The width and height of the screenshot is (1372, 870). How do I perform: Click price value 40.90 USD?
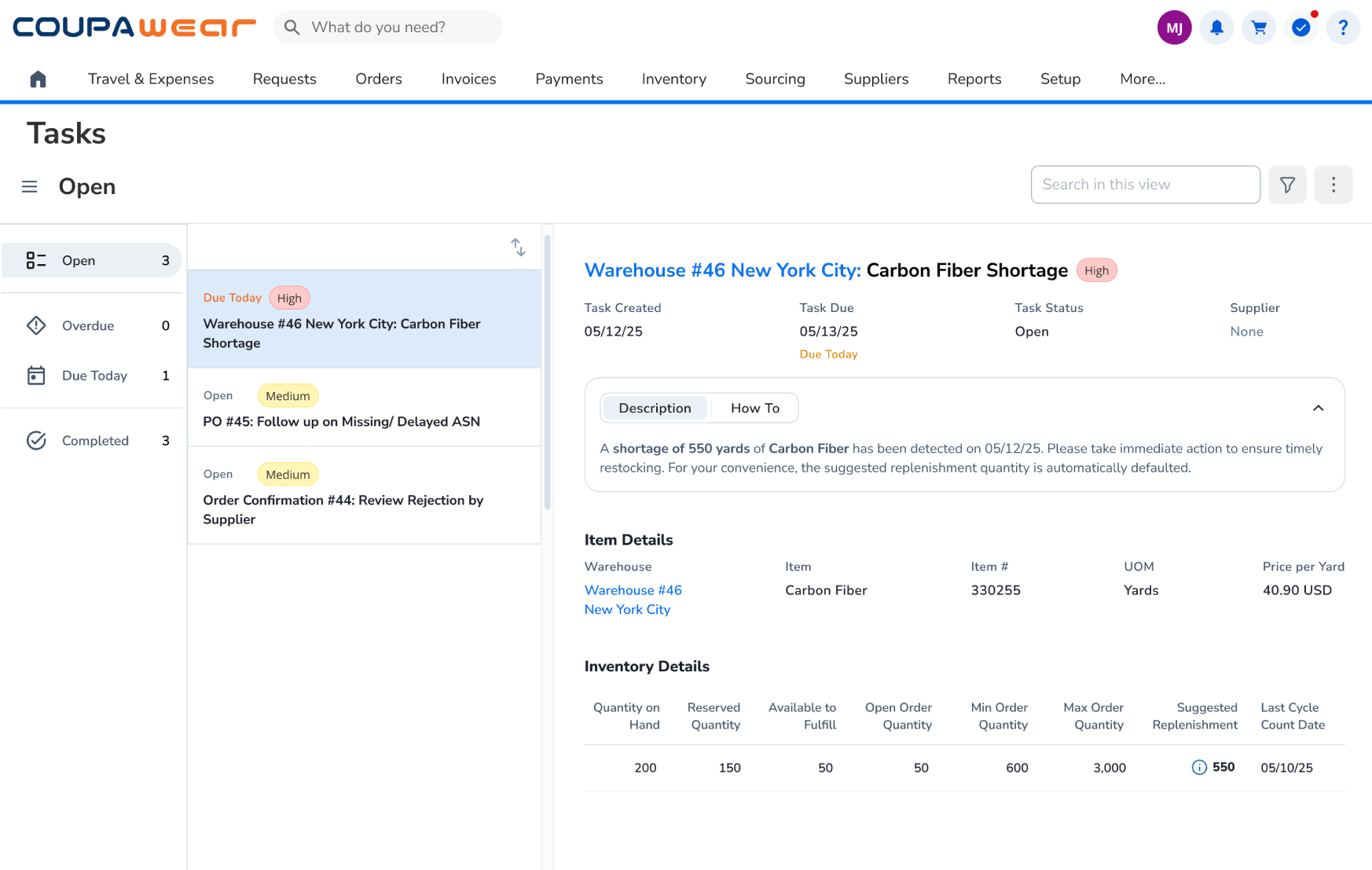(x=1297, y=590)
